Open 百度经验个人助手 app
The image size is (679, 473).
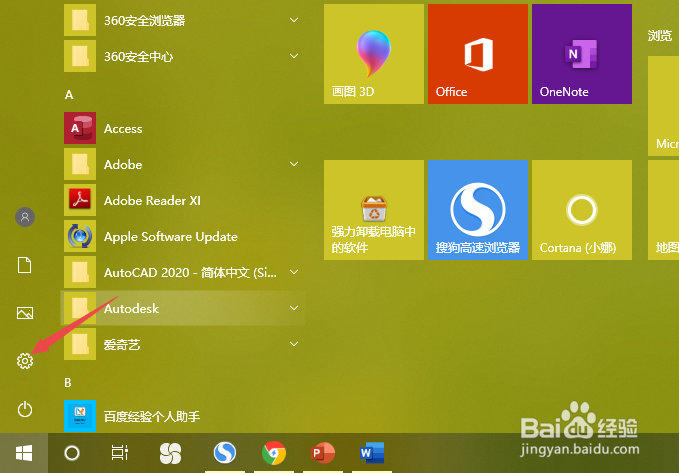[x=183, y=416]
